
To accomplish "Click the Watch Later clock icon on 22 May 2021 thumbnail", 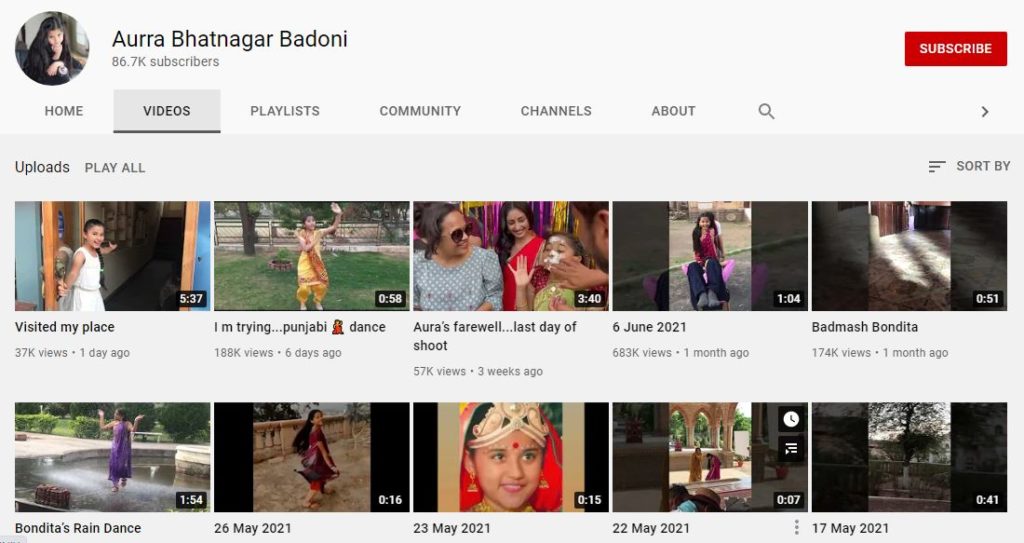I will (791, 419).
